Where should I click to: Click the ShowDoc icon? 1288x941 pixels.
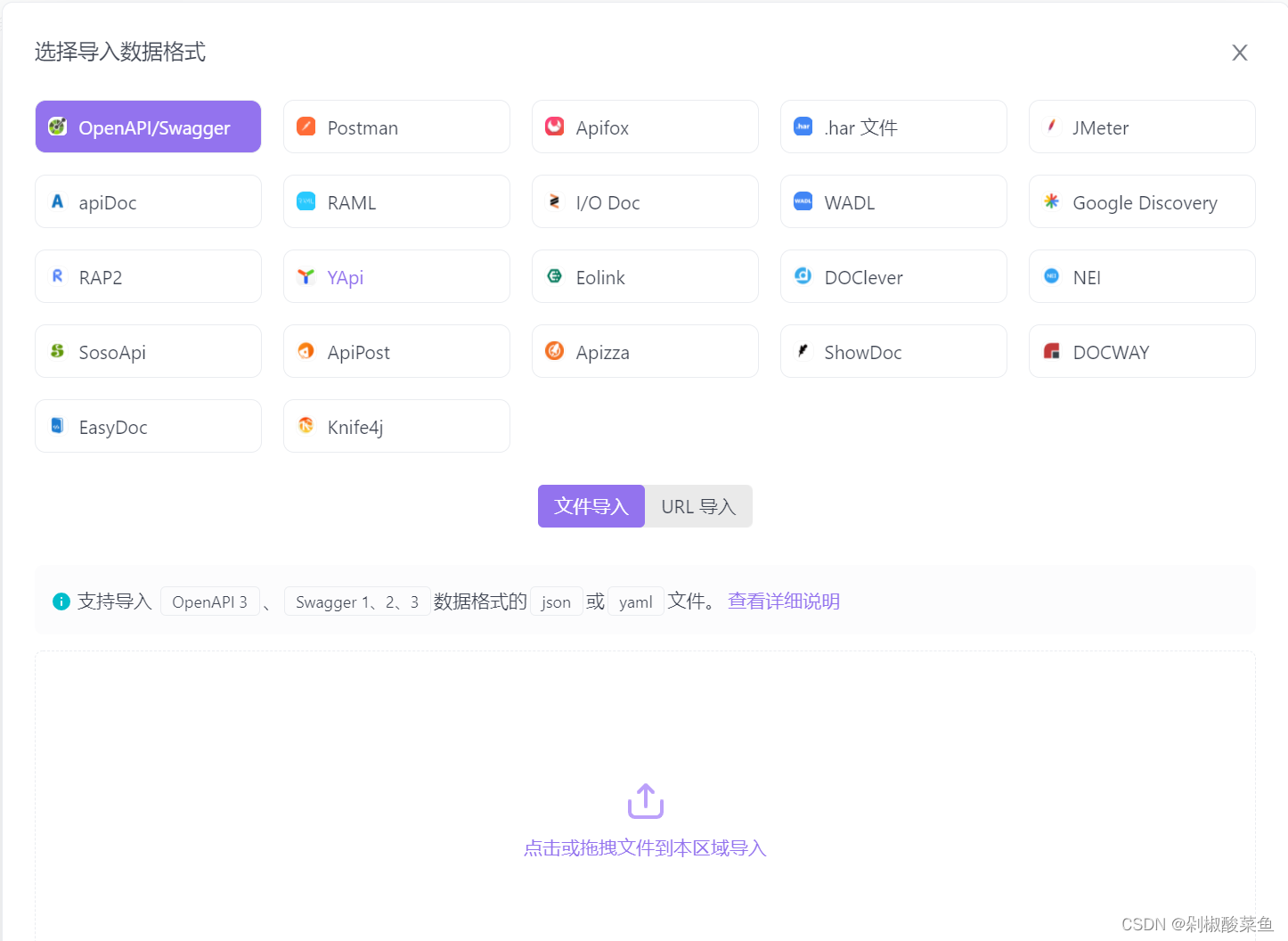(803, 351)
